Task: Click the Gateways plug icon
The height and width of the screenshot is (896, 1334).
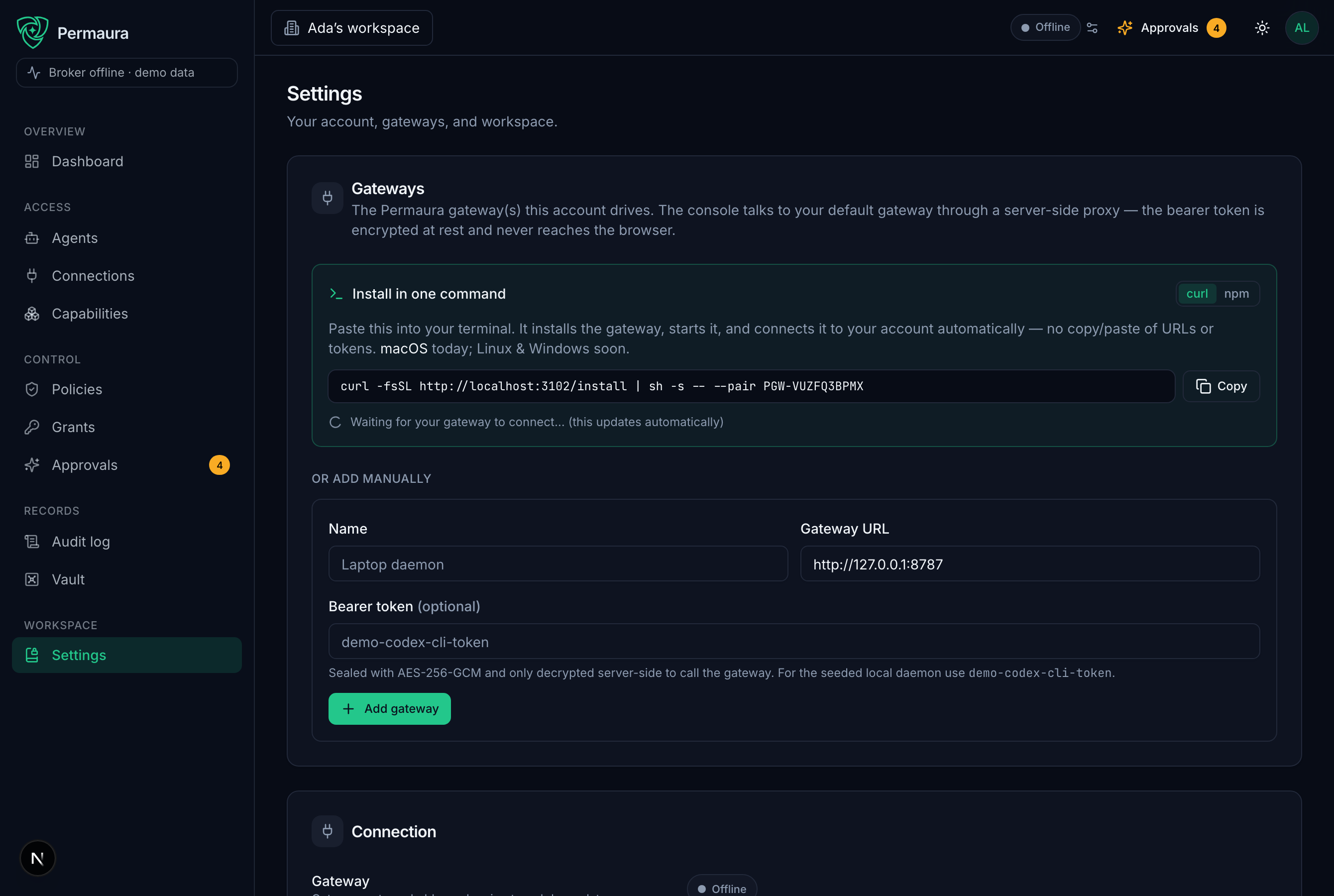Action: 328,198
